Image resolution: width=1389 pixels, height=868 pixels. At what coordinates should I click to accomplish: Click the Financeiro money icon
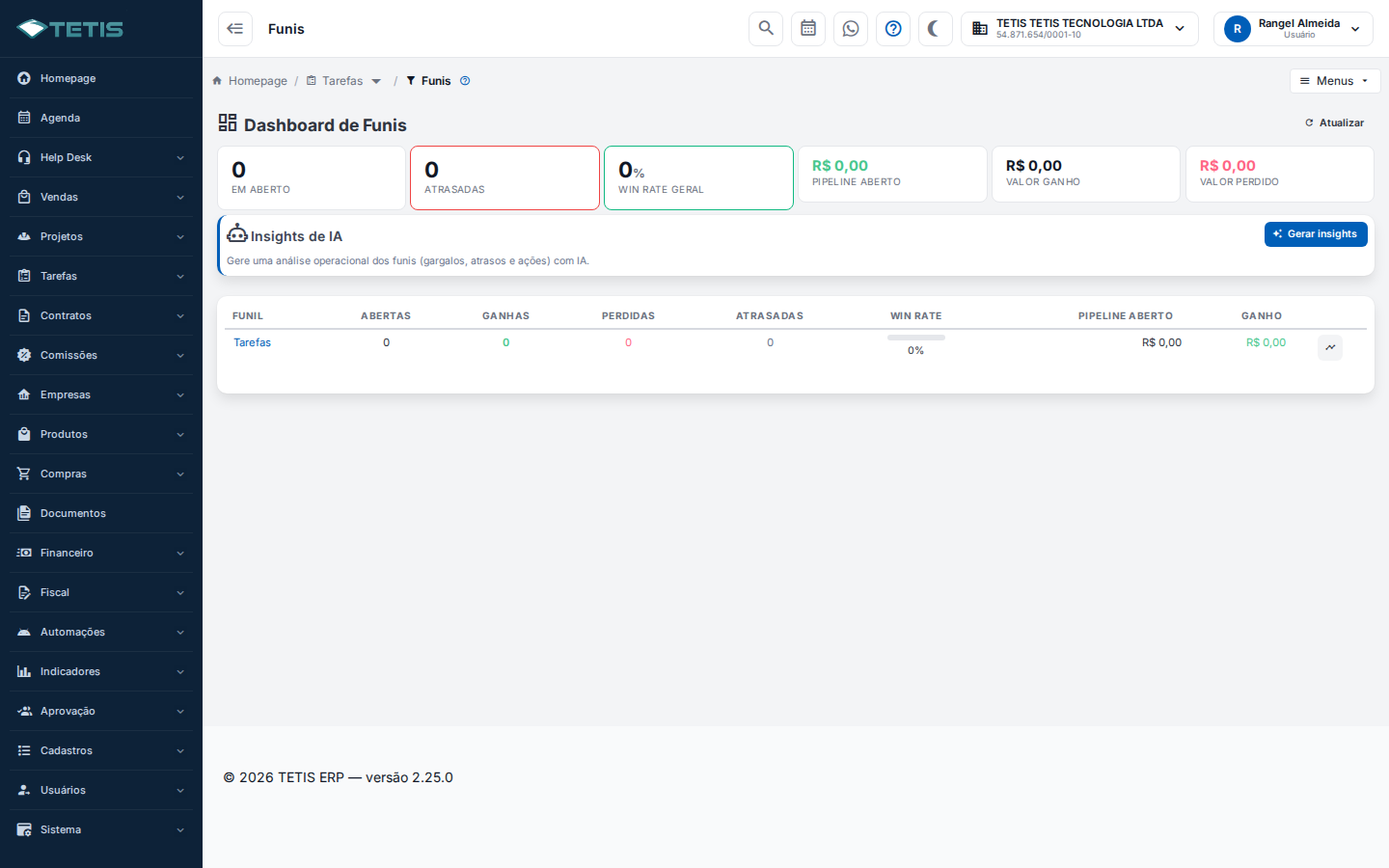pyautogui.click(x=24, y=553)
